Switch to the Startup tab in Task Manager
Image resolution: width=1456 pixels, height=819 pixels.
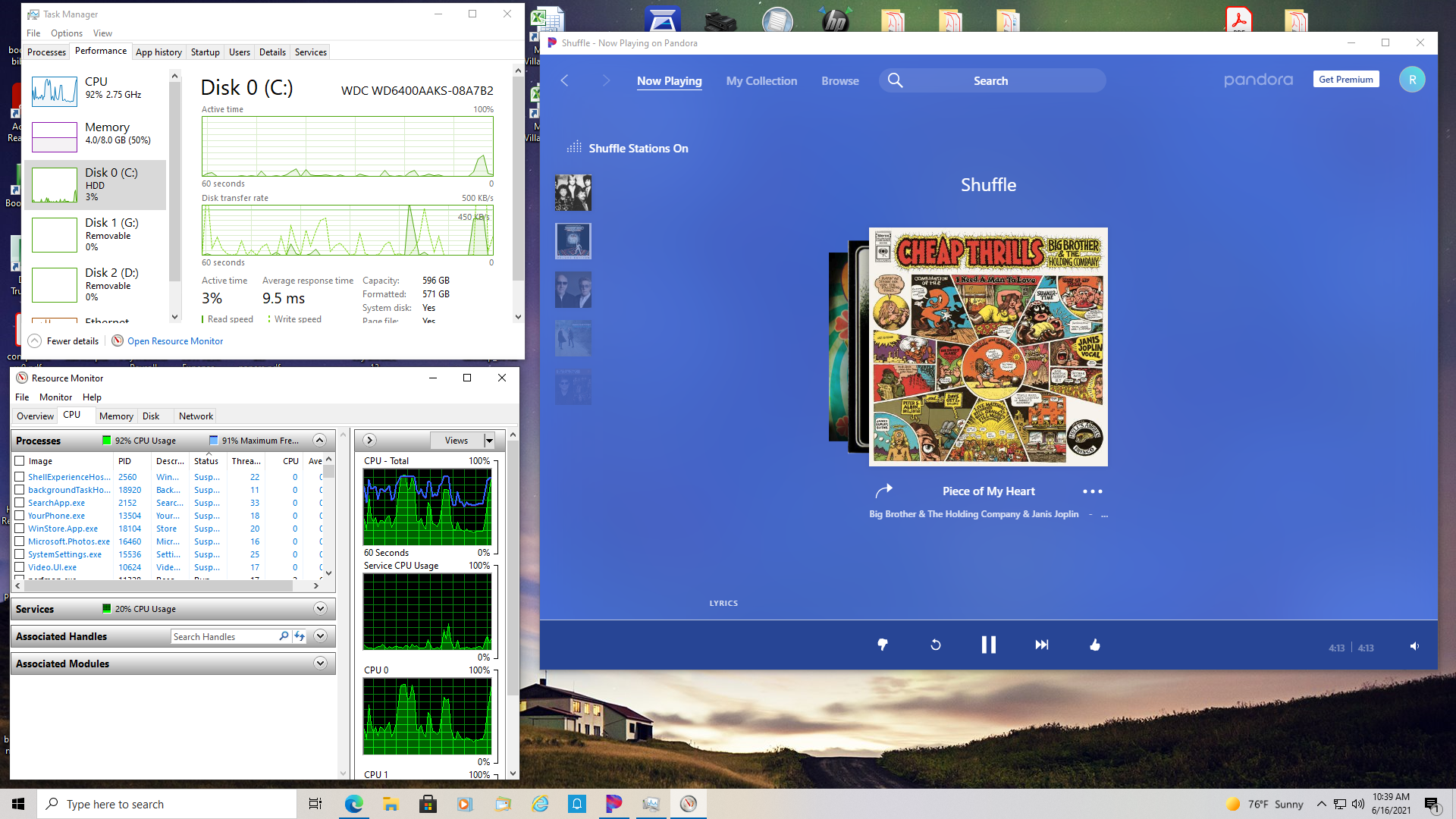click(205, 52)
